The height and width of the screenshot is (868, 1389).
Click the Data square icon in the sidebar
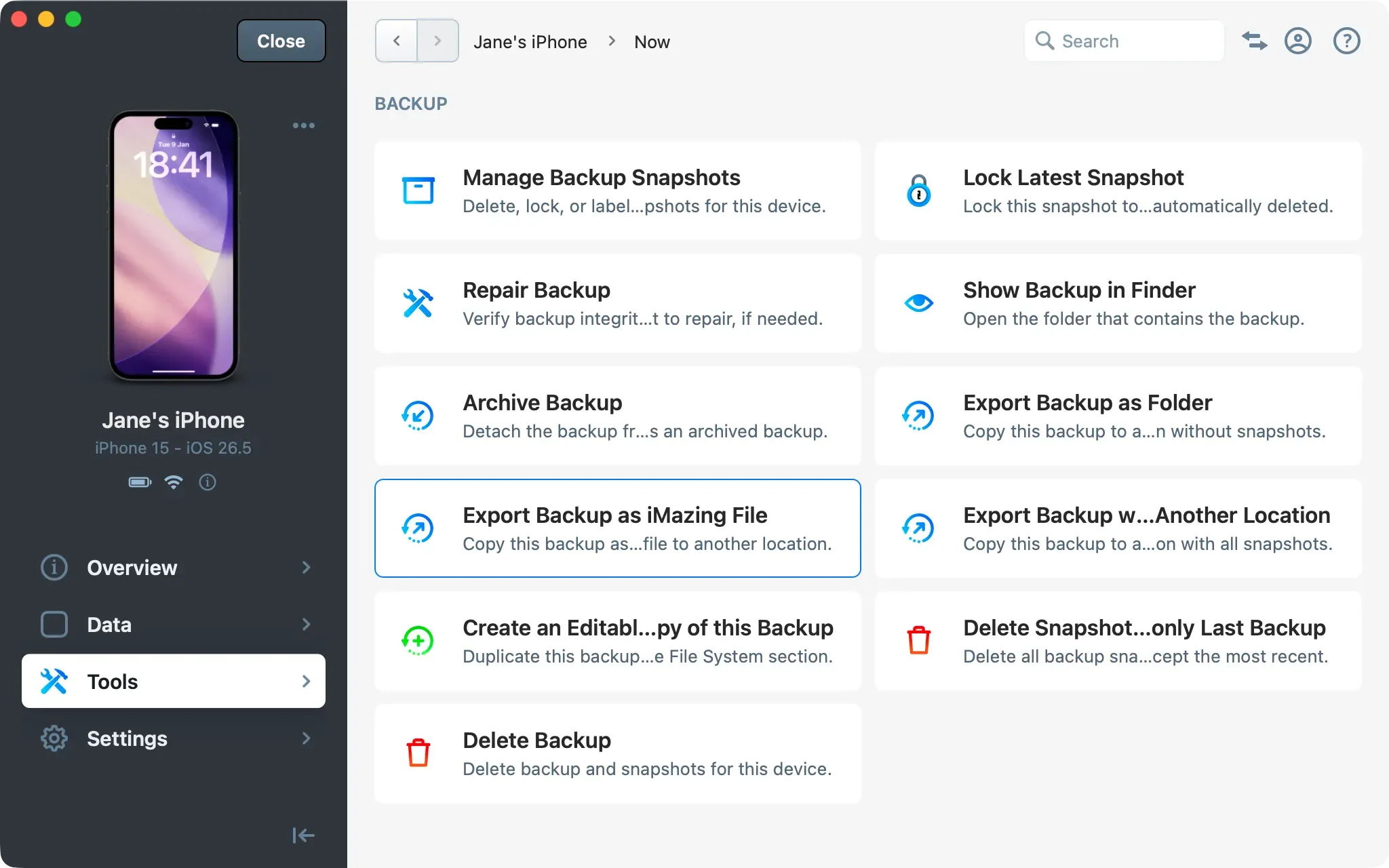point(54,625)
